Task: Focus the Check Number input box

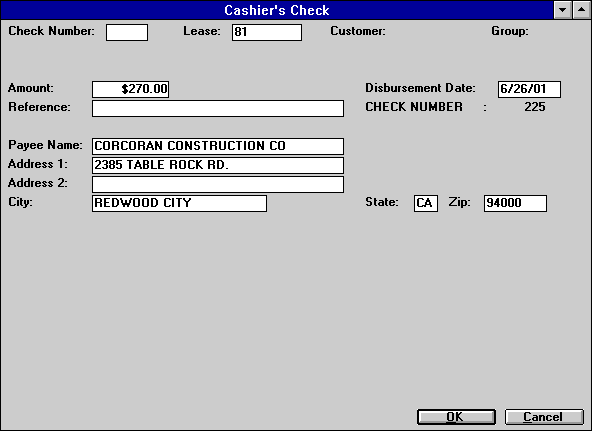Action: (127, 32)
